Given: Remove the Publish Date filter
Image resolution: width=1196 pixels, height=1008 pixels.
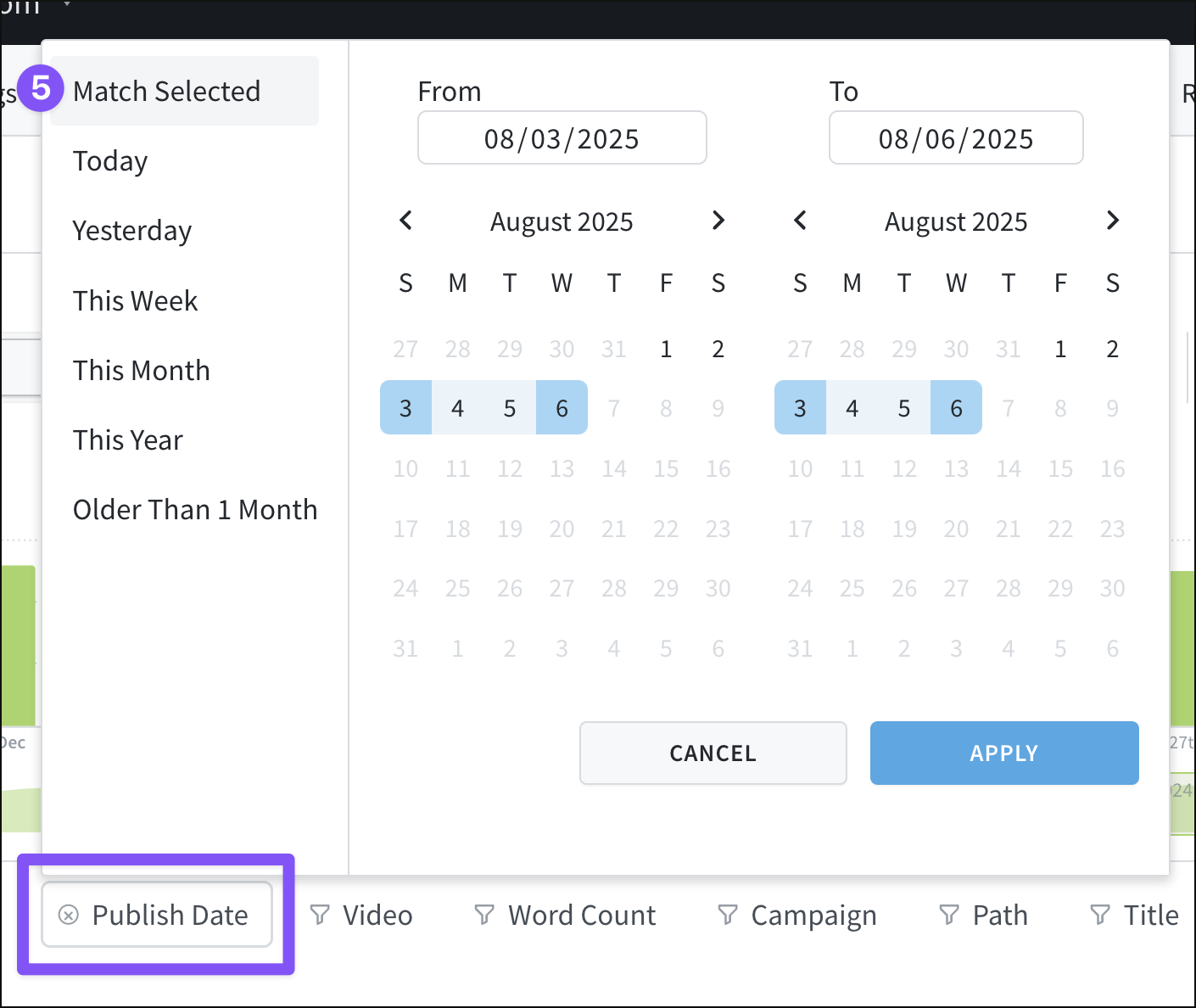Looking at the screenshot, I should pos(70,915).
